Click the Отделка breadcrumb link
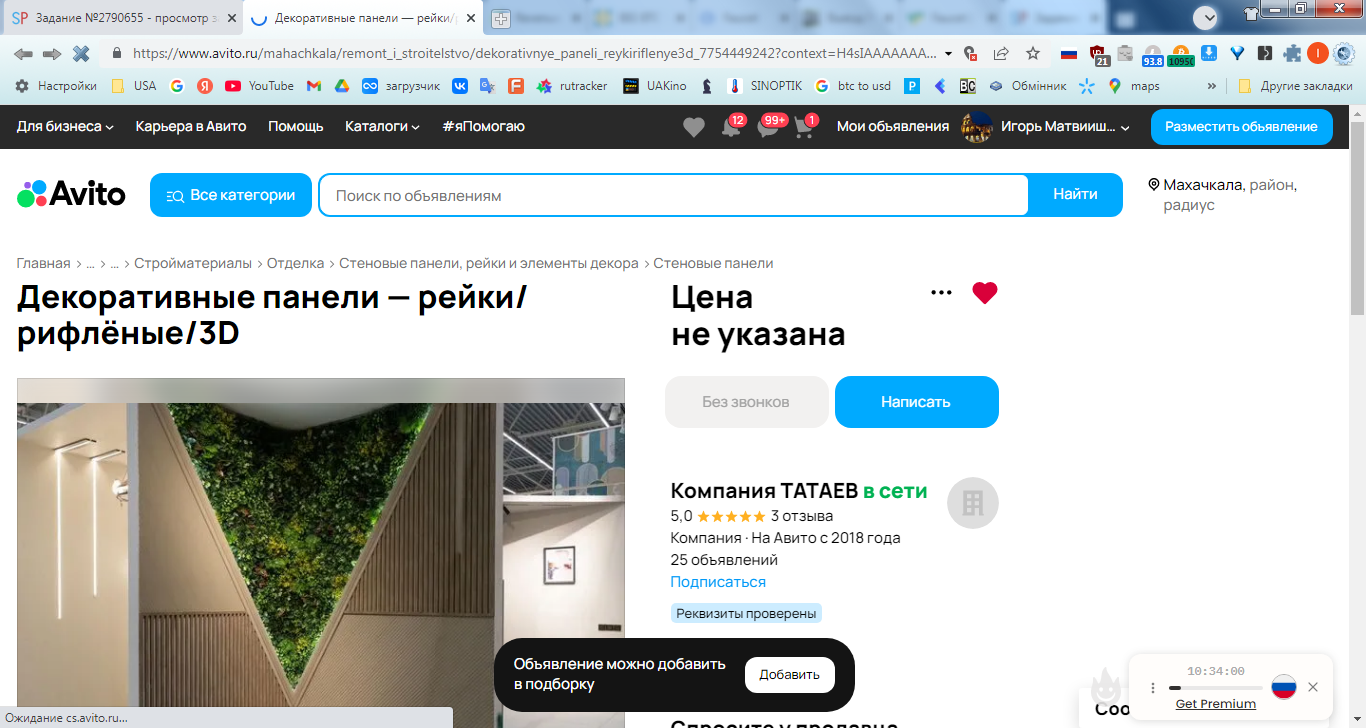1366x728 pixels. 296,264
